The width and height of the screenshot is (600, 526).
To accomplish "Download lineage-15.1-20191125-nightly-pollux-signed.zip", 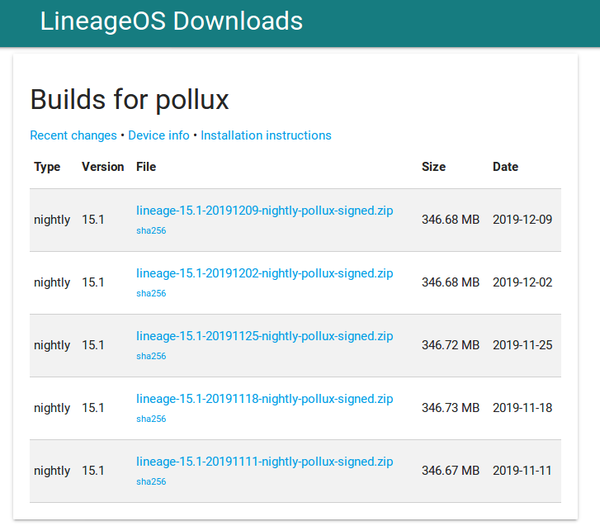I will [264, 336].
